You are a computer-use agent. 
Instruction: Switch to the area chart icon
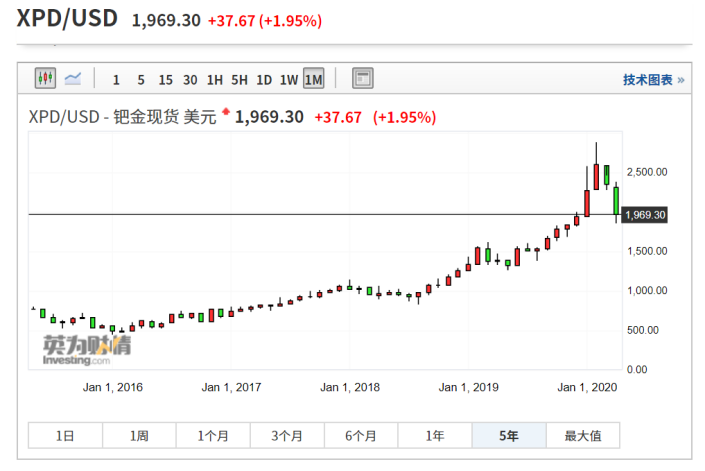click(x=73, y=79)
